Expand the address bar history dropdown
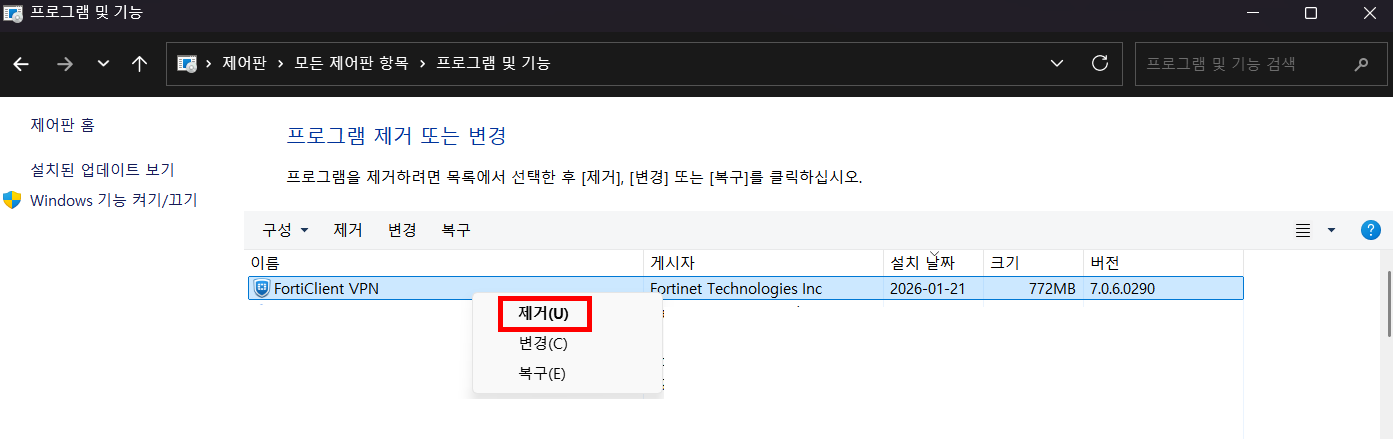This screenshot has width=1393, height=439. (1057, 63)
